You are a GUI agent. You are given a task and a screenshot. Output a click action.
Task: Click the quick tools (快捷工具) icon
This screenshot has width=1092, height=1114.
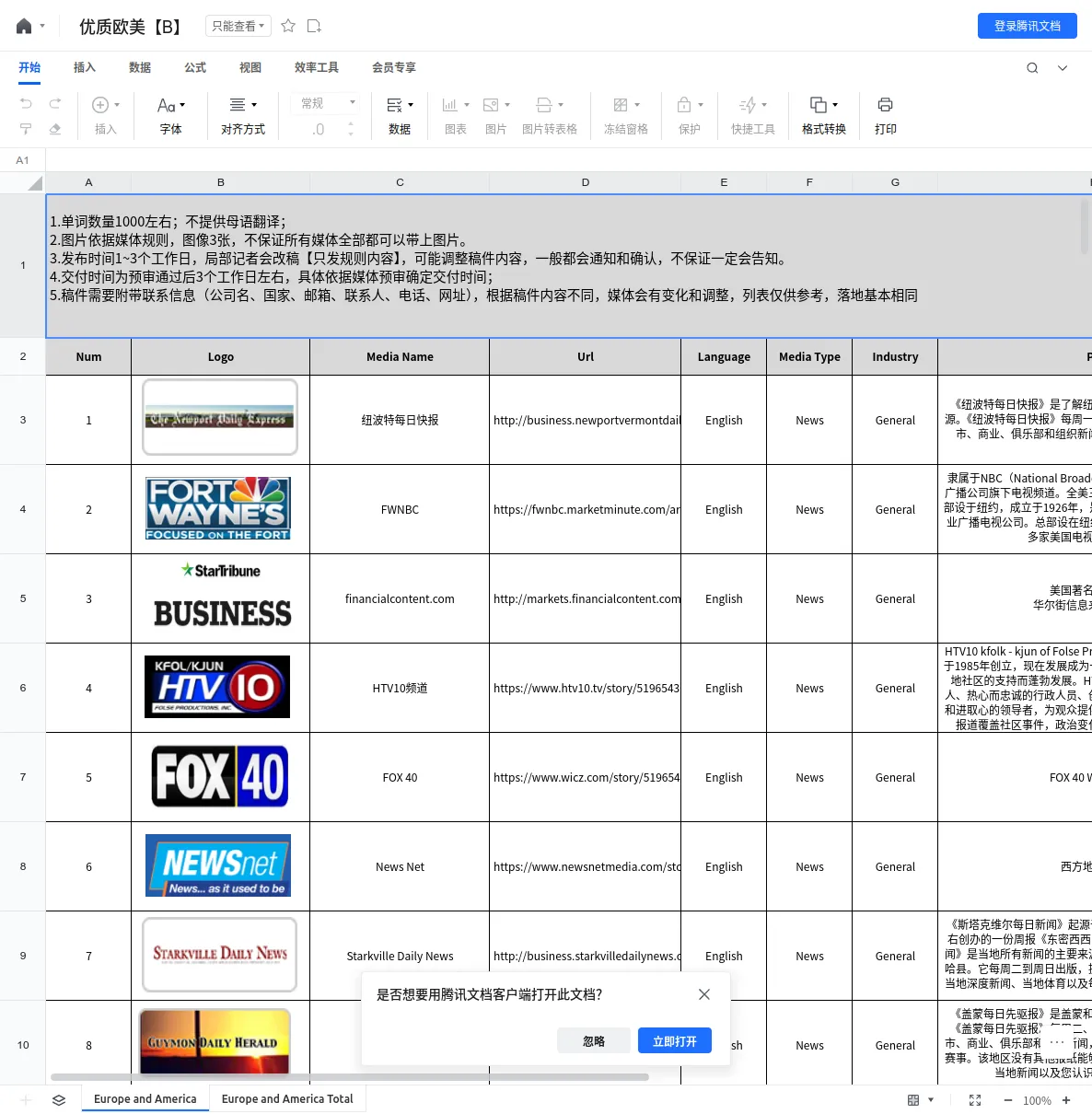pyautogui.click(x=748, y=105)
